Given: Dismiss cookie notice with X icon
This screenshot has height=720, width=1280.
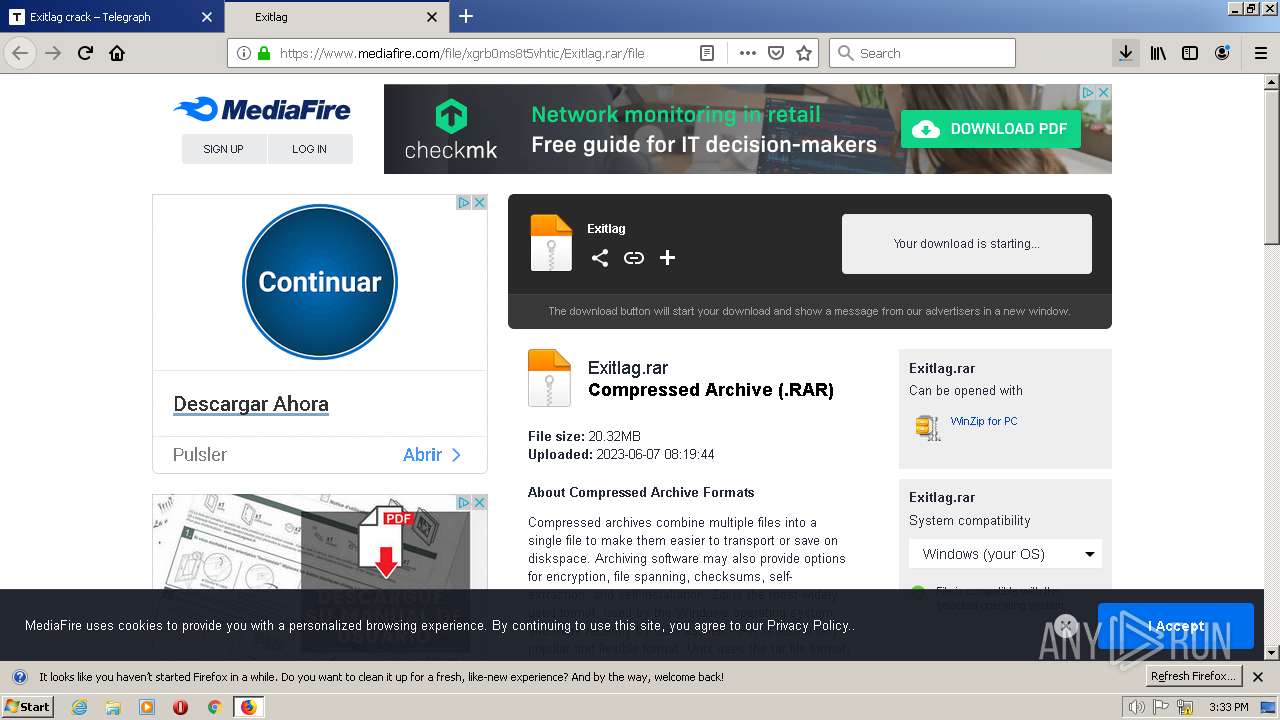Looking at the screenshot, I should (1066, 626).
